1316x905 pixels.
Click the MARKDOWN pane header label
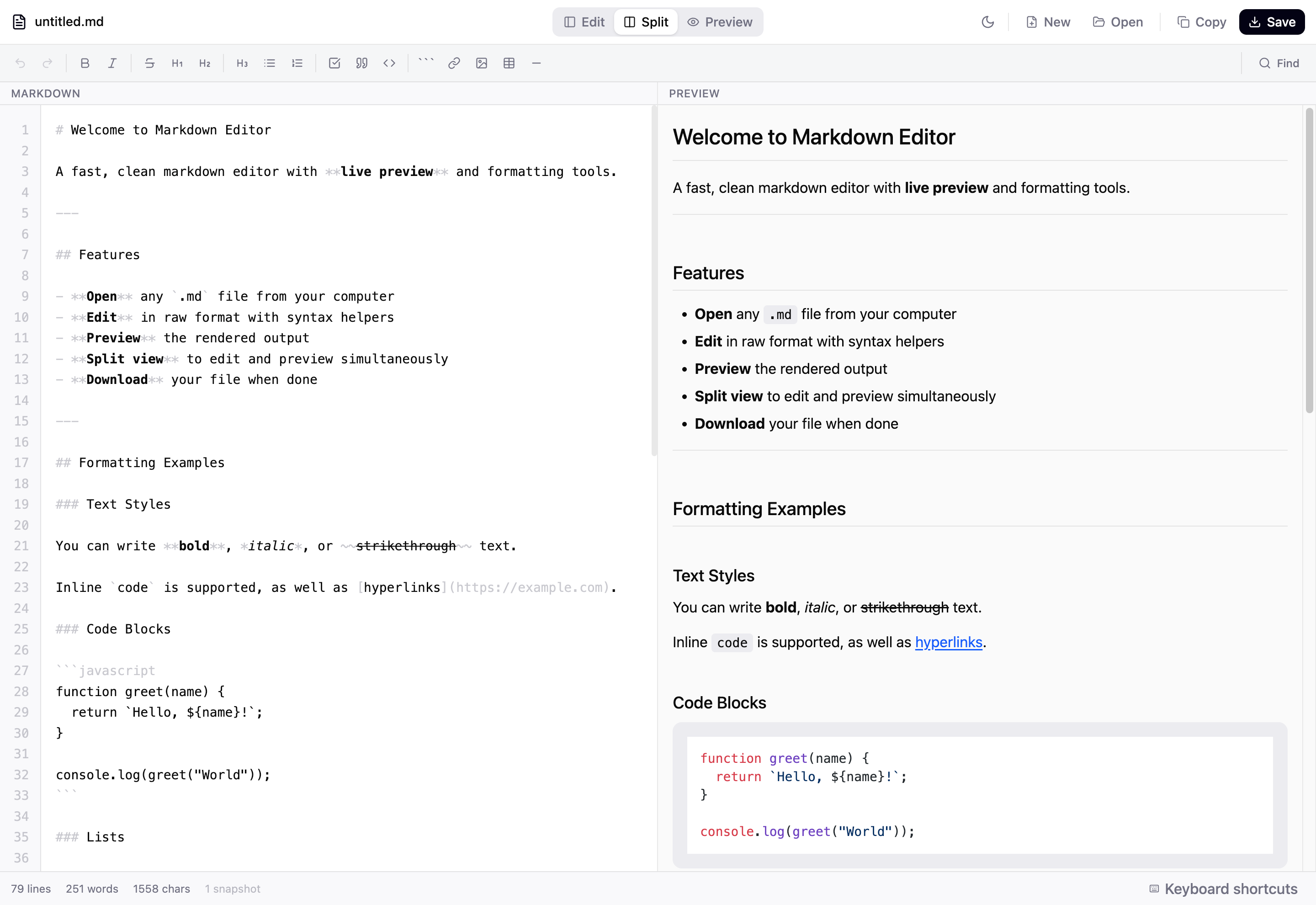point(45,94)
